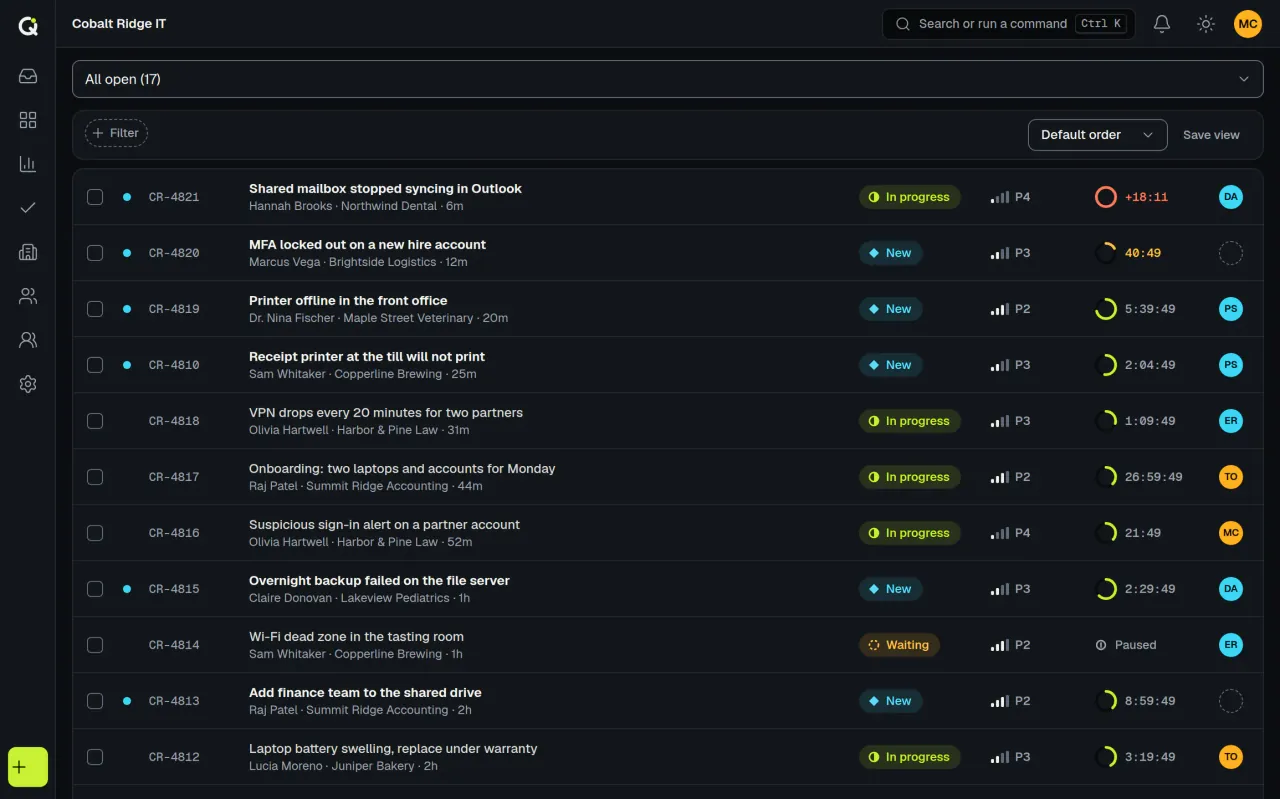Open the Waiting status on CR-4814

899,645
